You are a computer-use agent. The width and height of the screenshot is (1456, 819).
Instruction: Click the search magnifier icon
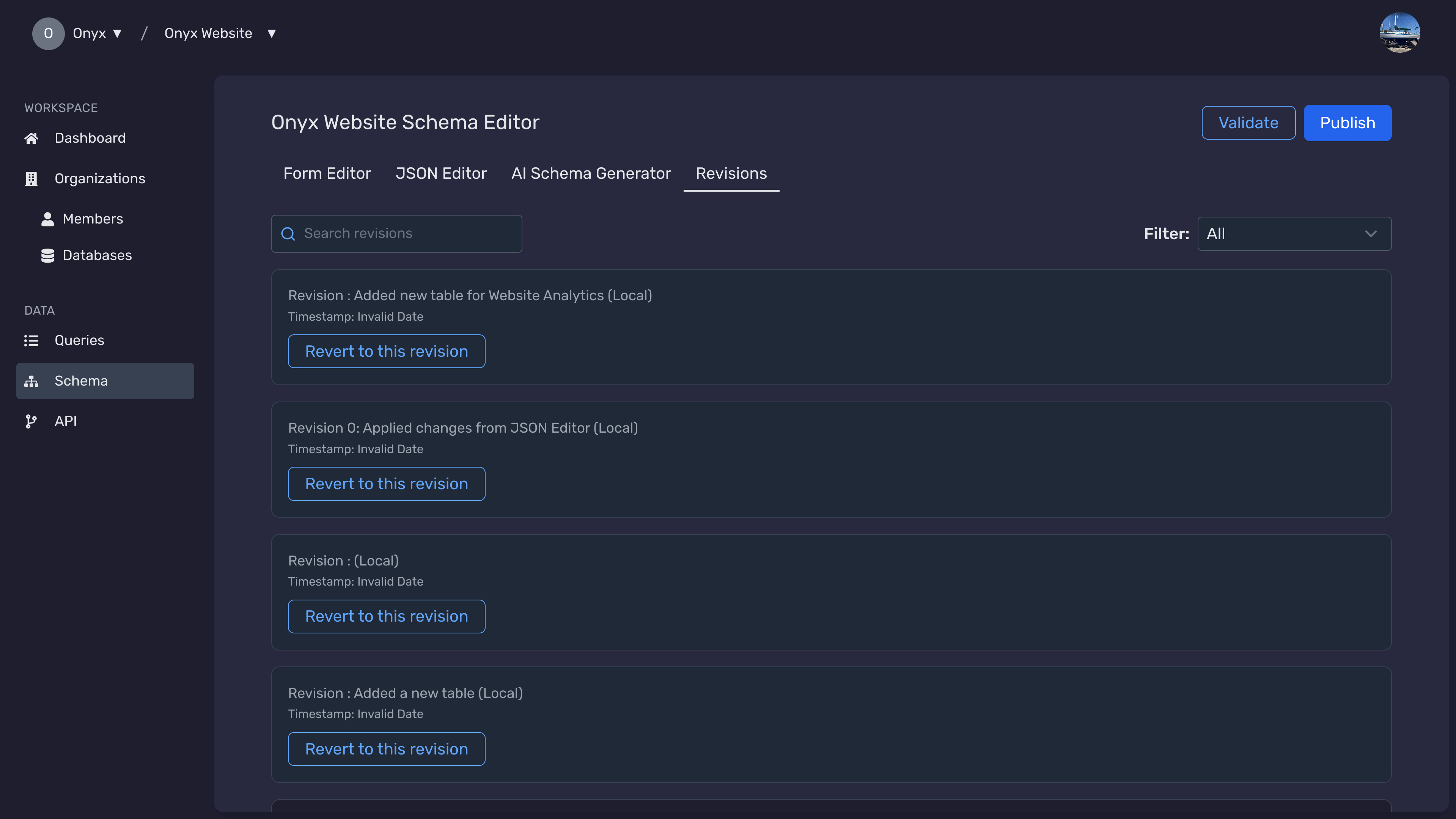click(288, 234)
